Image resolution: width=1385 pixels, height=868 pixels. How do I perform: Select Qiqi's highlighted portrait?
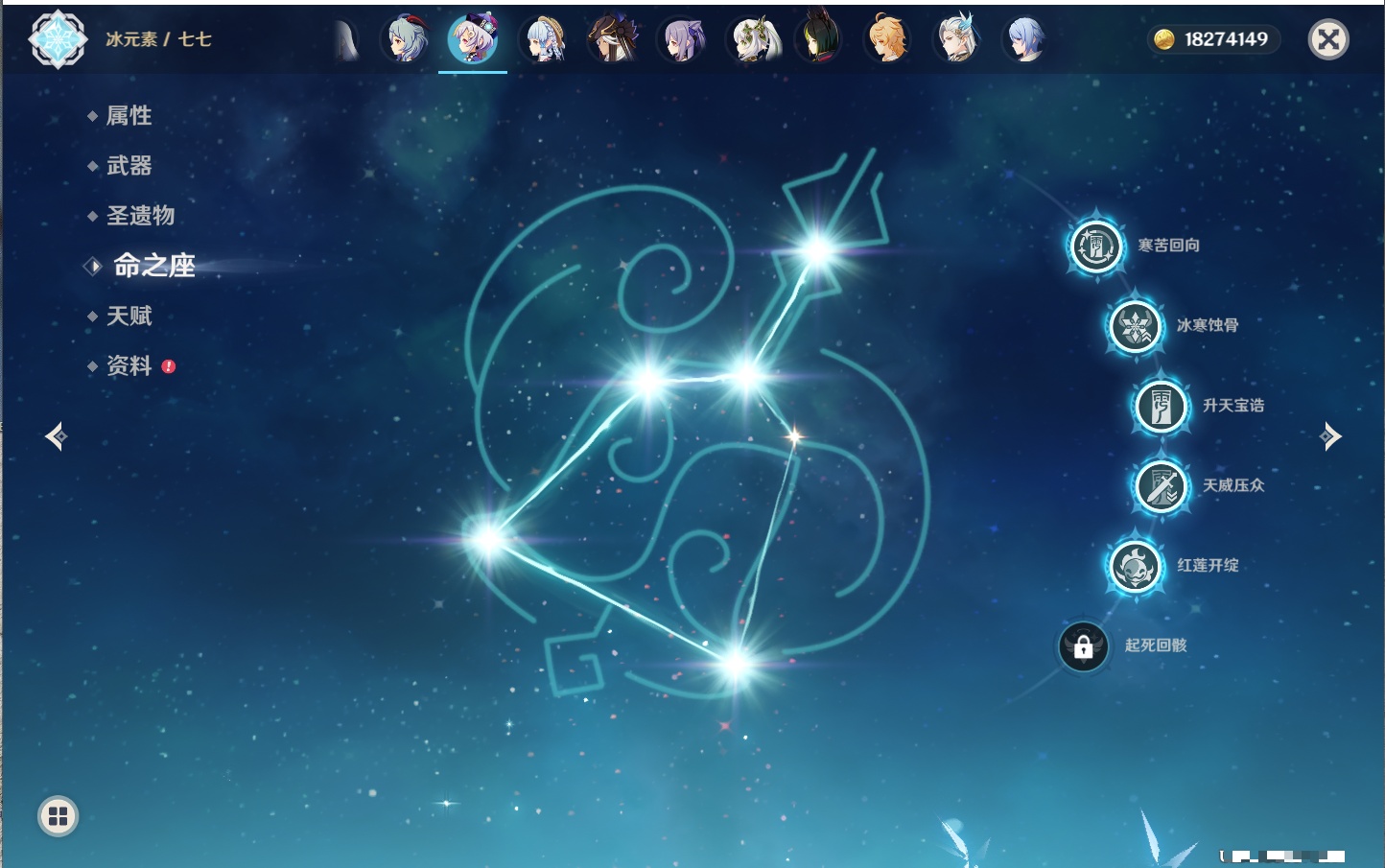pyautogui.click(x=473, y=39)
